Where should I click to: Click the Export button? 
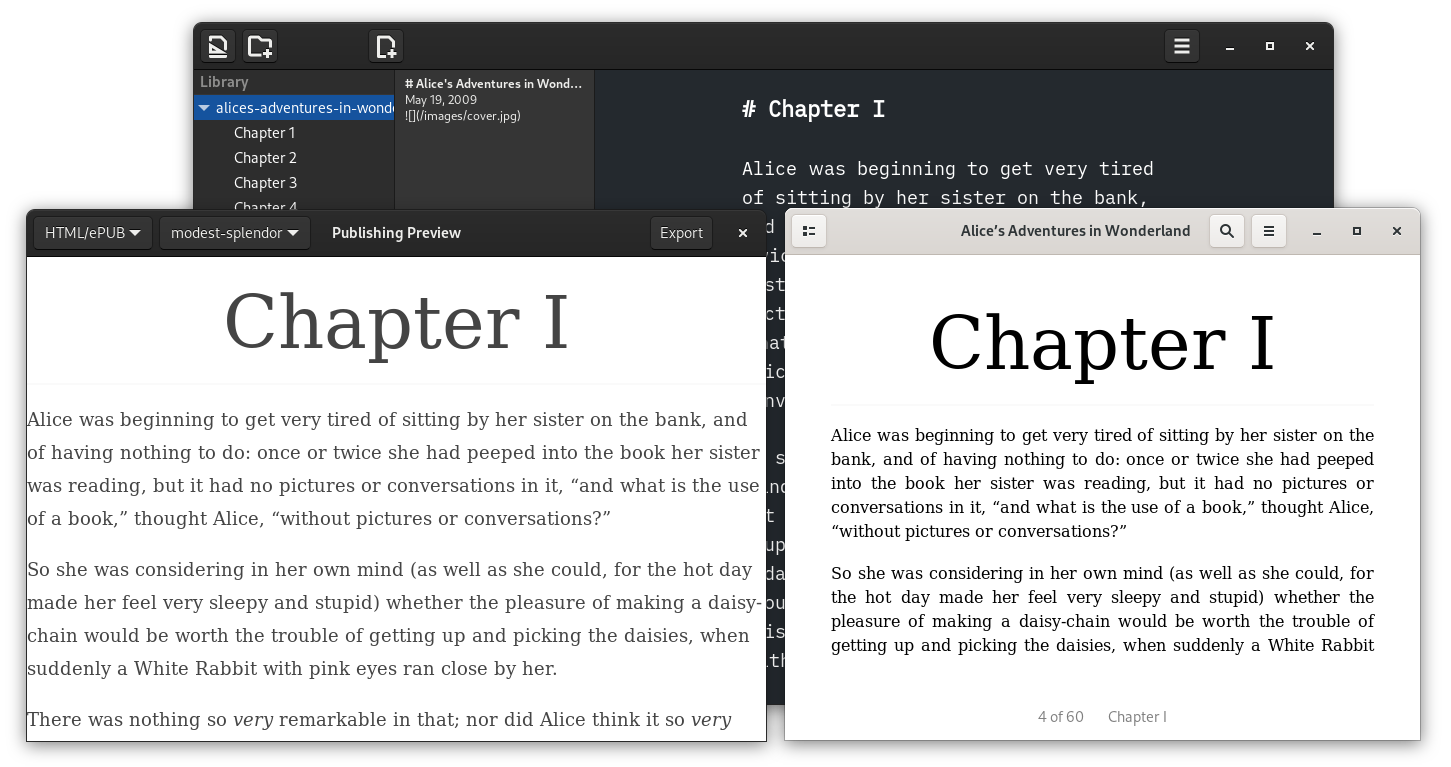681,232
